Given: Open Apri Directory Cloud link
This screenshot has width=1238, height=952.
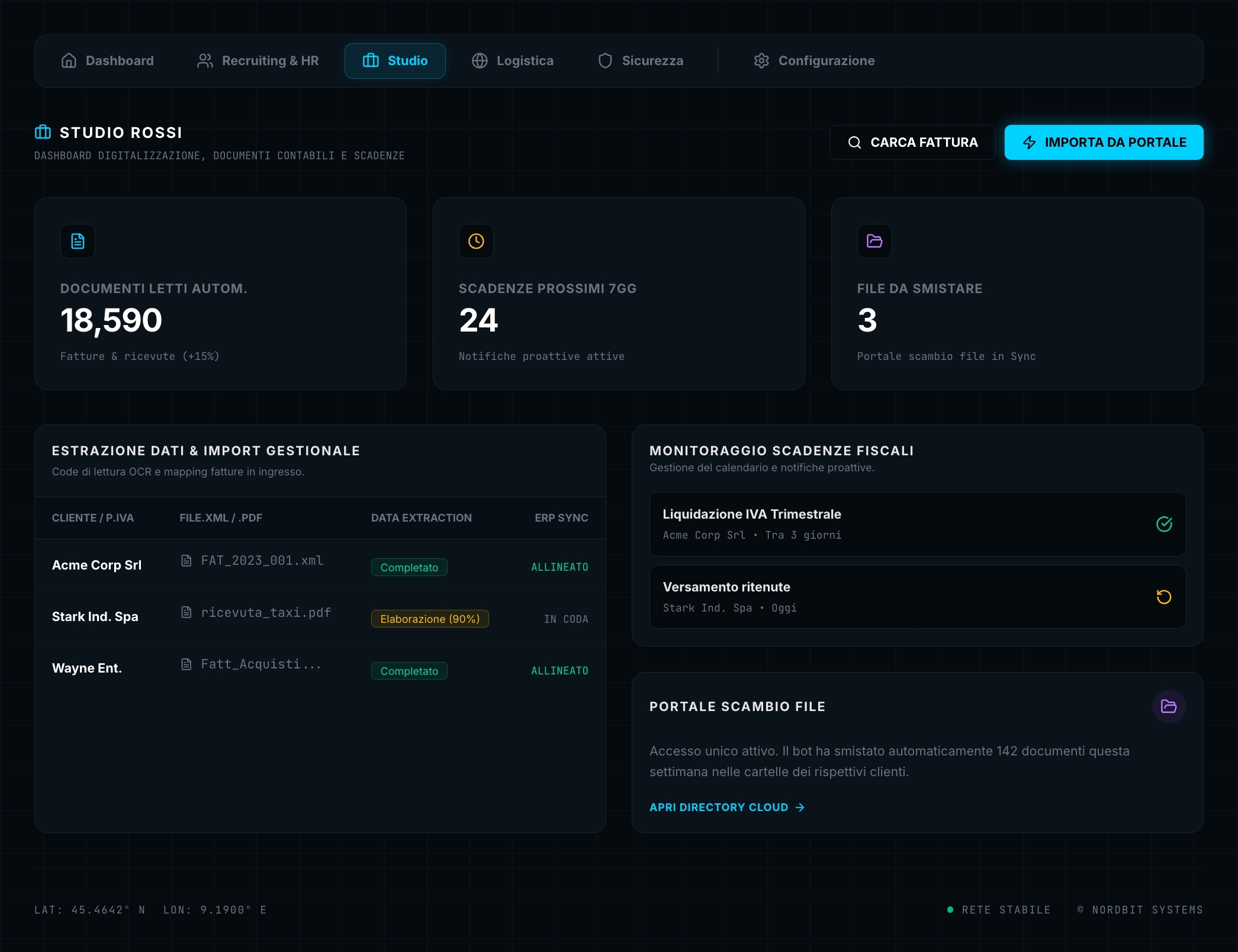Looking at the screenshot, I should (727, 807).
